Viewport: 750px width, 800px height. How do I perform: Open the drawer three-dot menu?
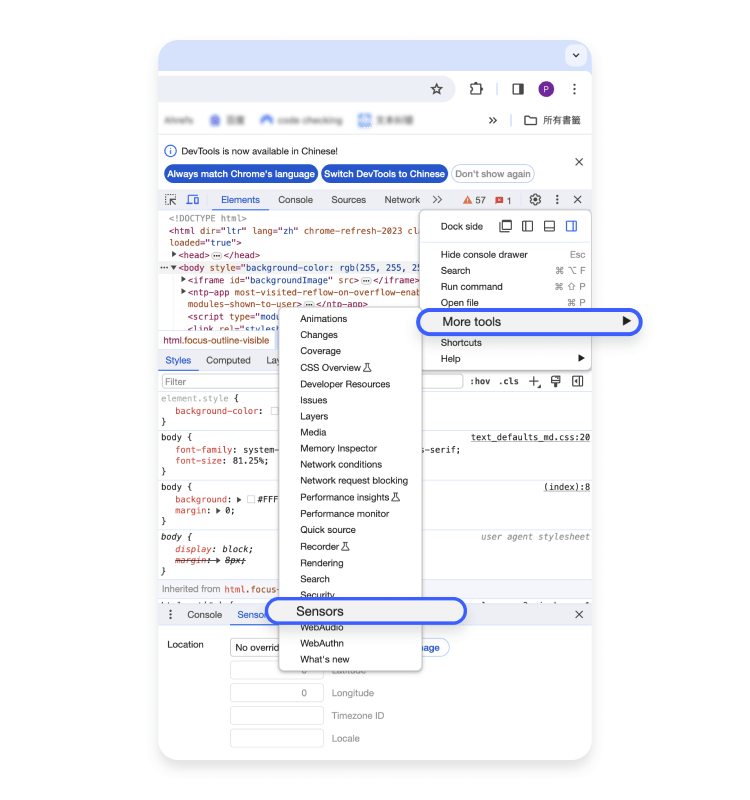click(x=170, y=614)
